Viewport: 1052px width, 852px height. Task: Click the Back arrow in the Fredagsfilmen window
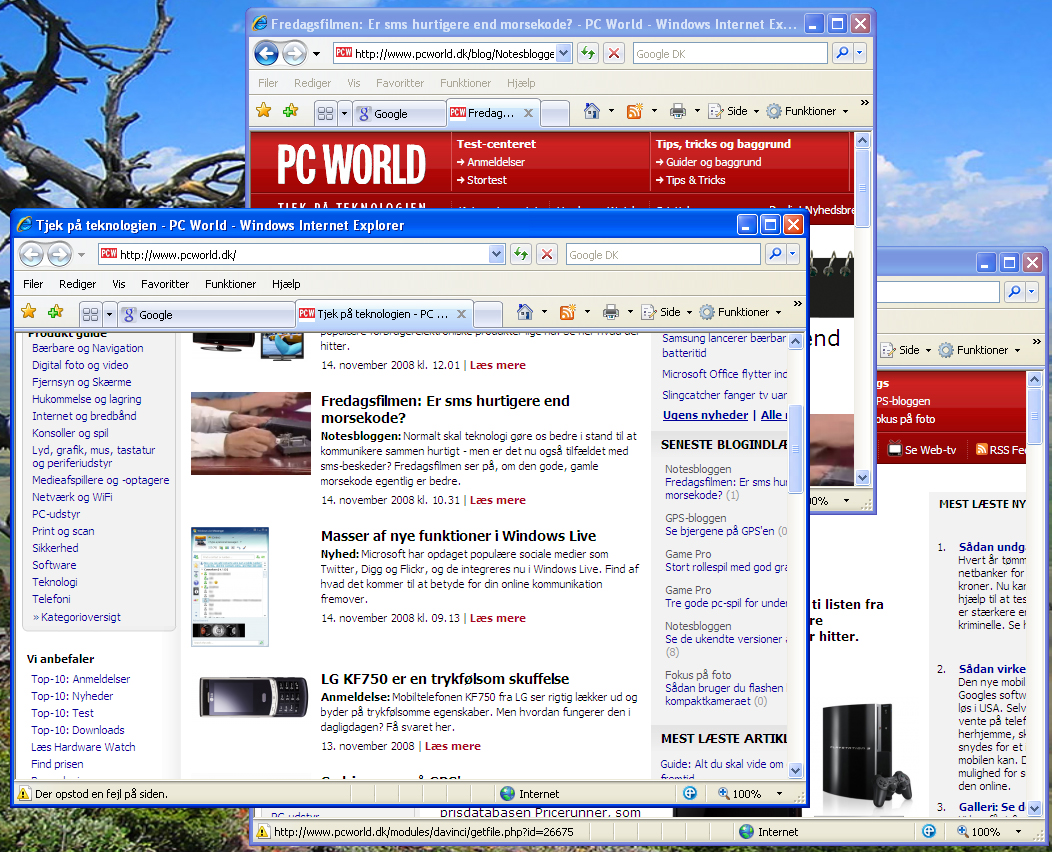266,53
